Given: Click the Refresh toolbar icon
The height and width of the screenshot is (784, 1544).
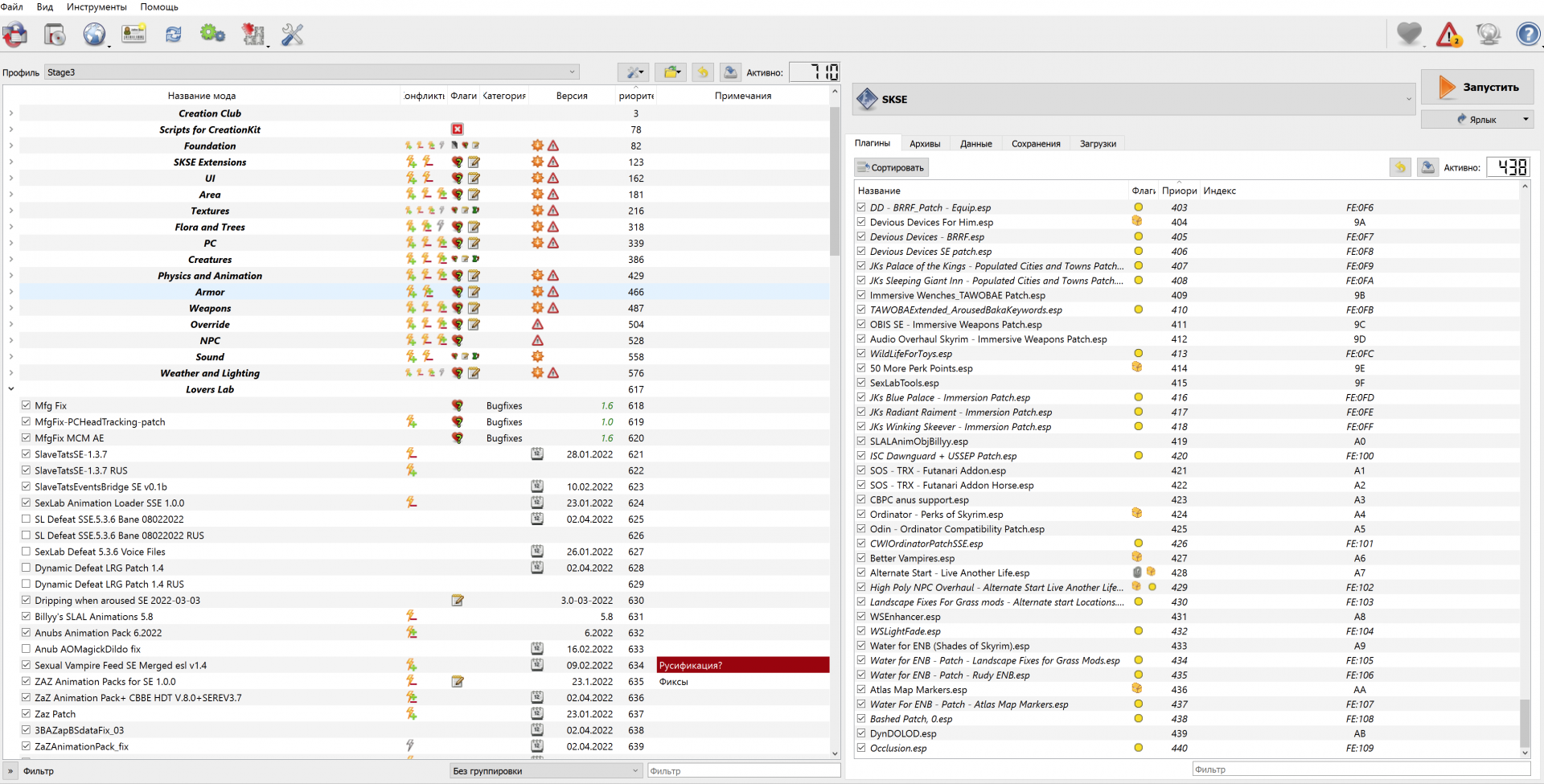Looking at the screenshot, I should pyautogui.click(x=173, y=35).
